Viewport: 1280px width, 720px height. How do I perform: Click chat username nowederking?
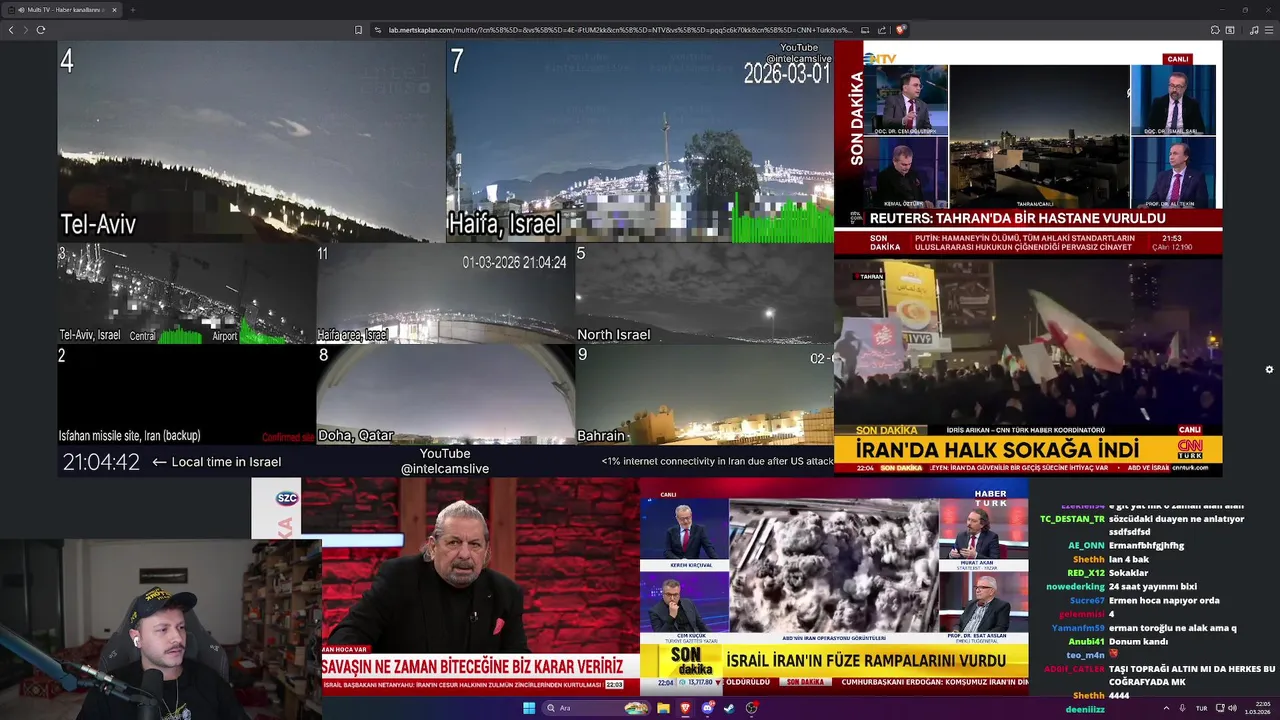[x=1075, y=587]
